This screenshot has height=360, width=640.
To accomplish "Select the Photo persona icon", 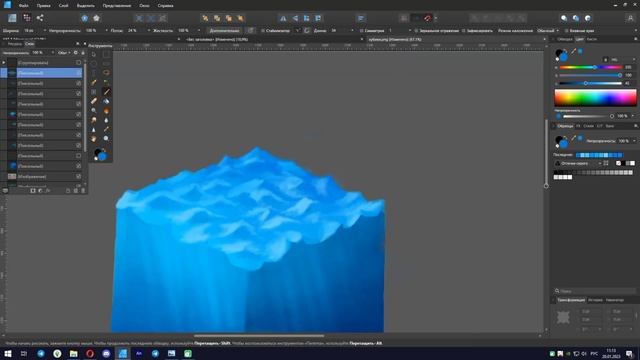I will (x=12, y=18).
